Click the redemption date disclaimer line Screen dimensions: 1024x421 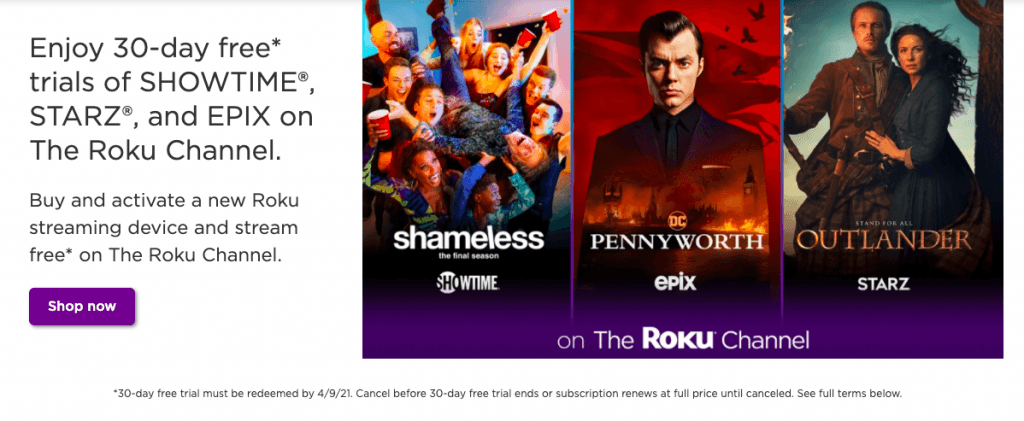(x=507, y=394)
